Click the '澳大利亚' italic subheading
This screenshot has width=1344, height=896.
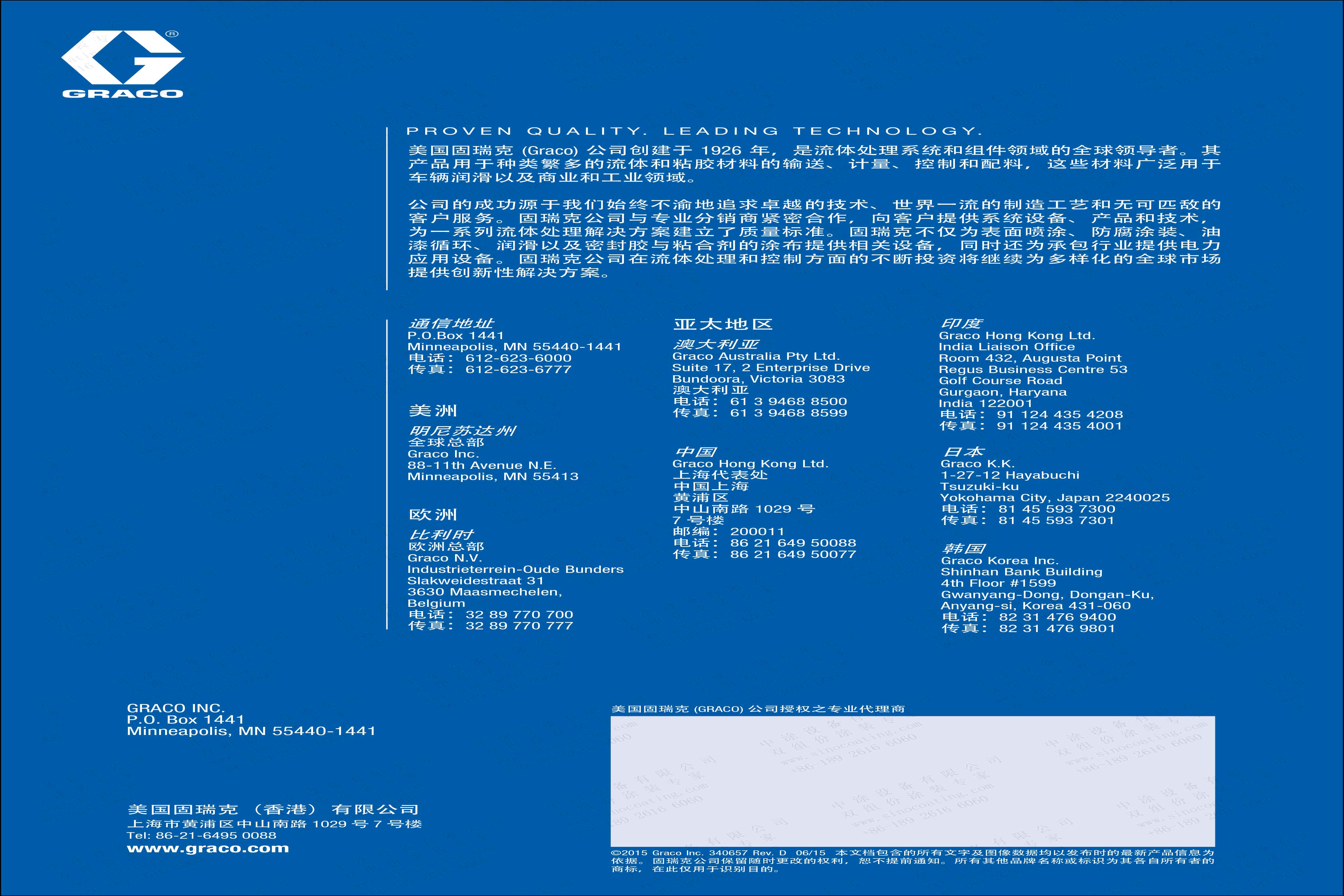pos(716,344)
